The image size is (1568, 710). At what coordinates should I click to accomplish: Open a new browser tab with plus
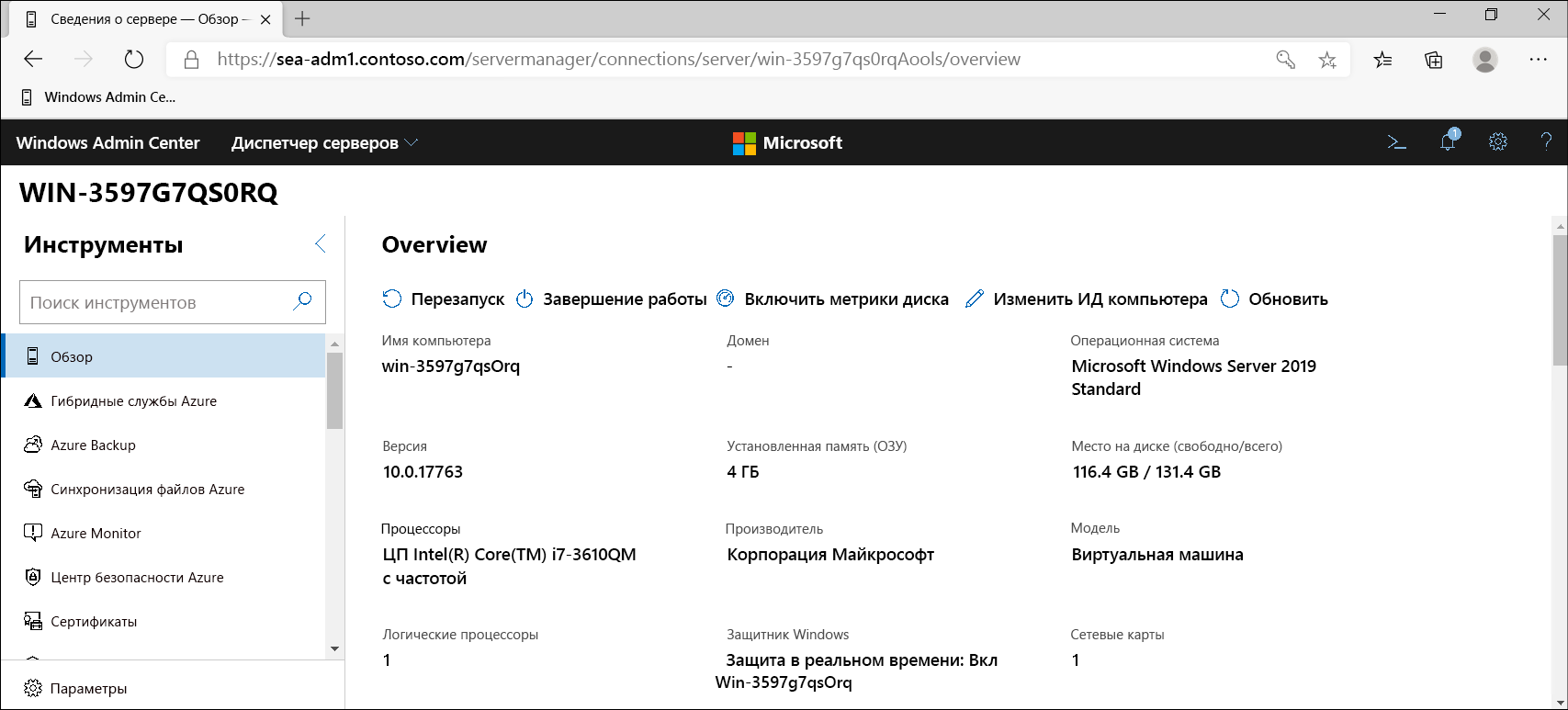(302, 18)
